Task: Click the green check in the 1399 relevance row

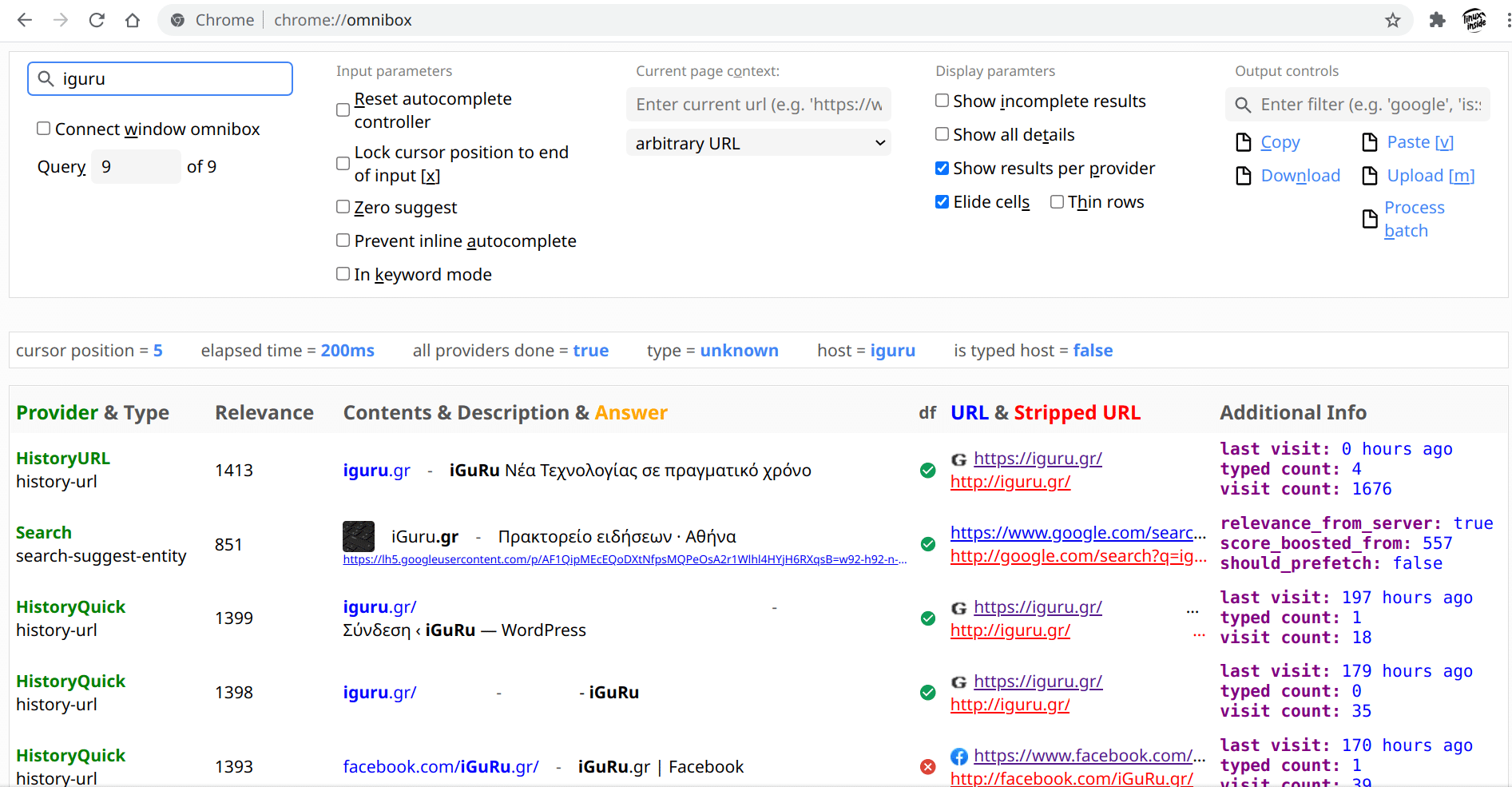Action: pyautogui.click(x=928, y=618)
